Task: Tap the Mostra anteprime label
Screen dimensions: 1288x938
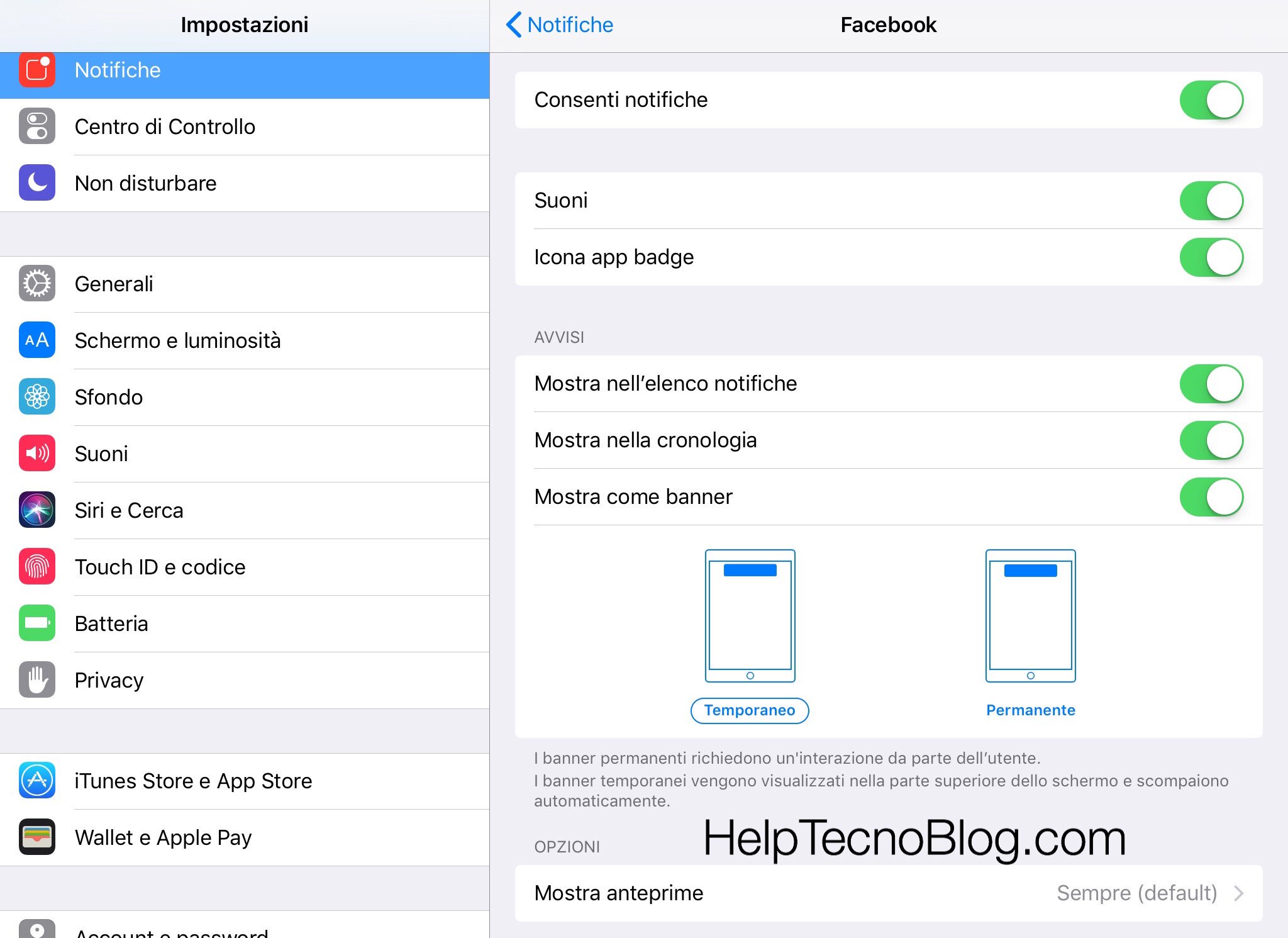Action: [x=619, y=893]
